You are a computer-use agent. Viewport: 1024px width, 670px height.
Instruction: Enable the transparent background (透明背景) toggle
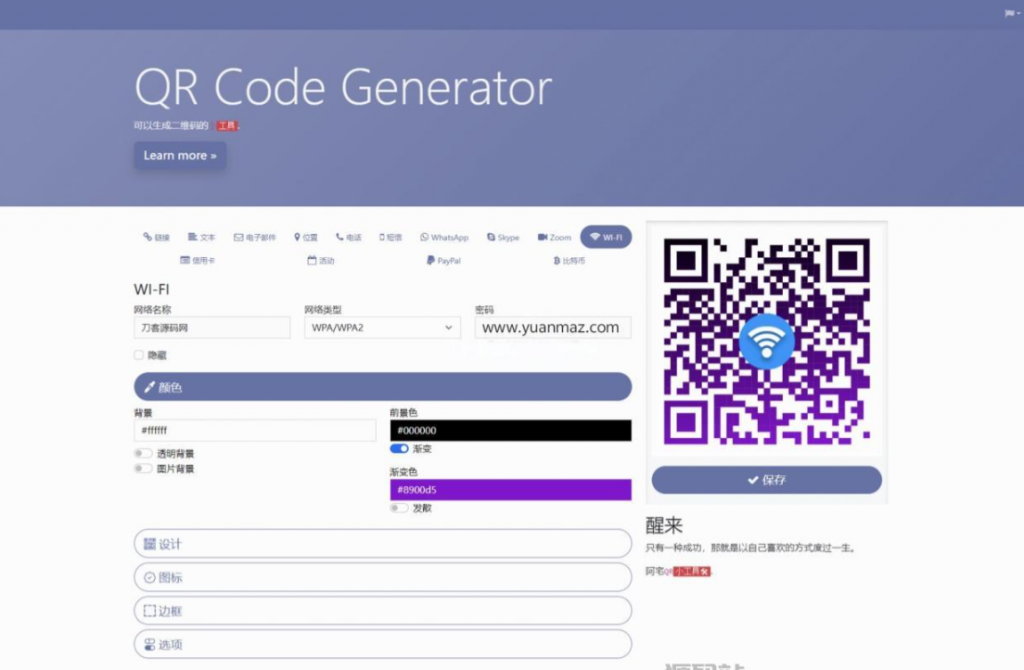coord(143,454)
